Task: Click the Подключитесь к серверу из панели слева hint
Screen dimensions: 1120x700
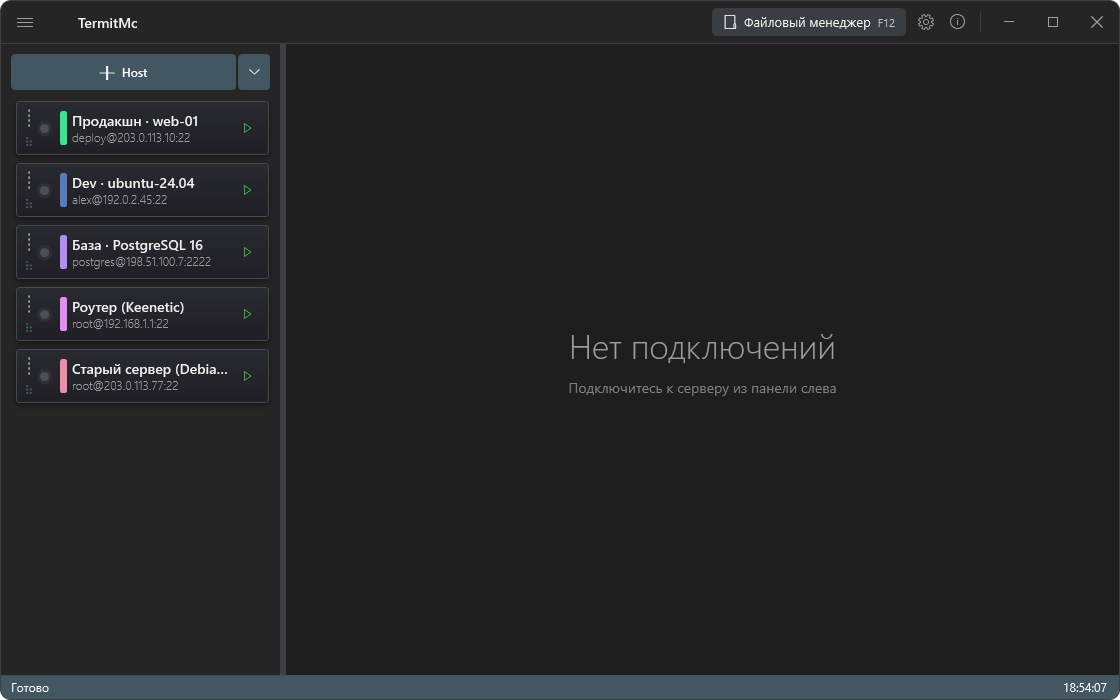Action: pos(702,389)
